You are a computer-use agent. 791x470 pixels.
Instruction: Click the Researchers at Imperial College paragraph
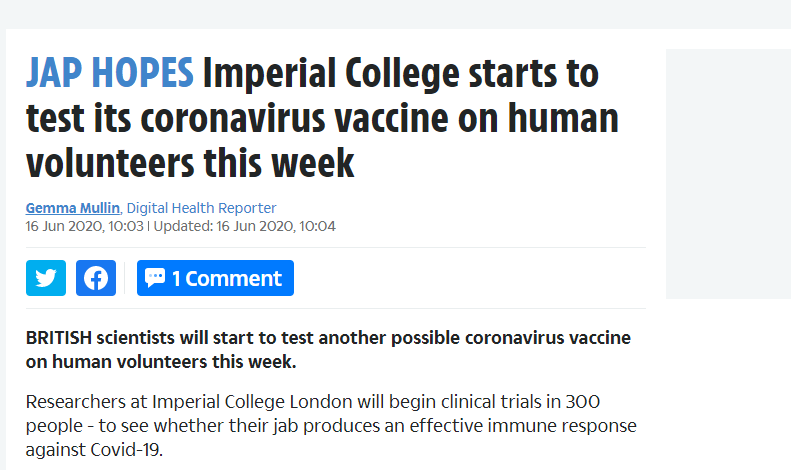point(330,424)
